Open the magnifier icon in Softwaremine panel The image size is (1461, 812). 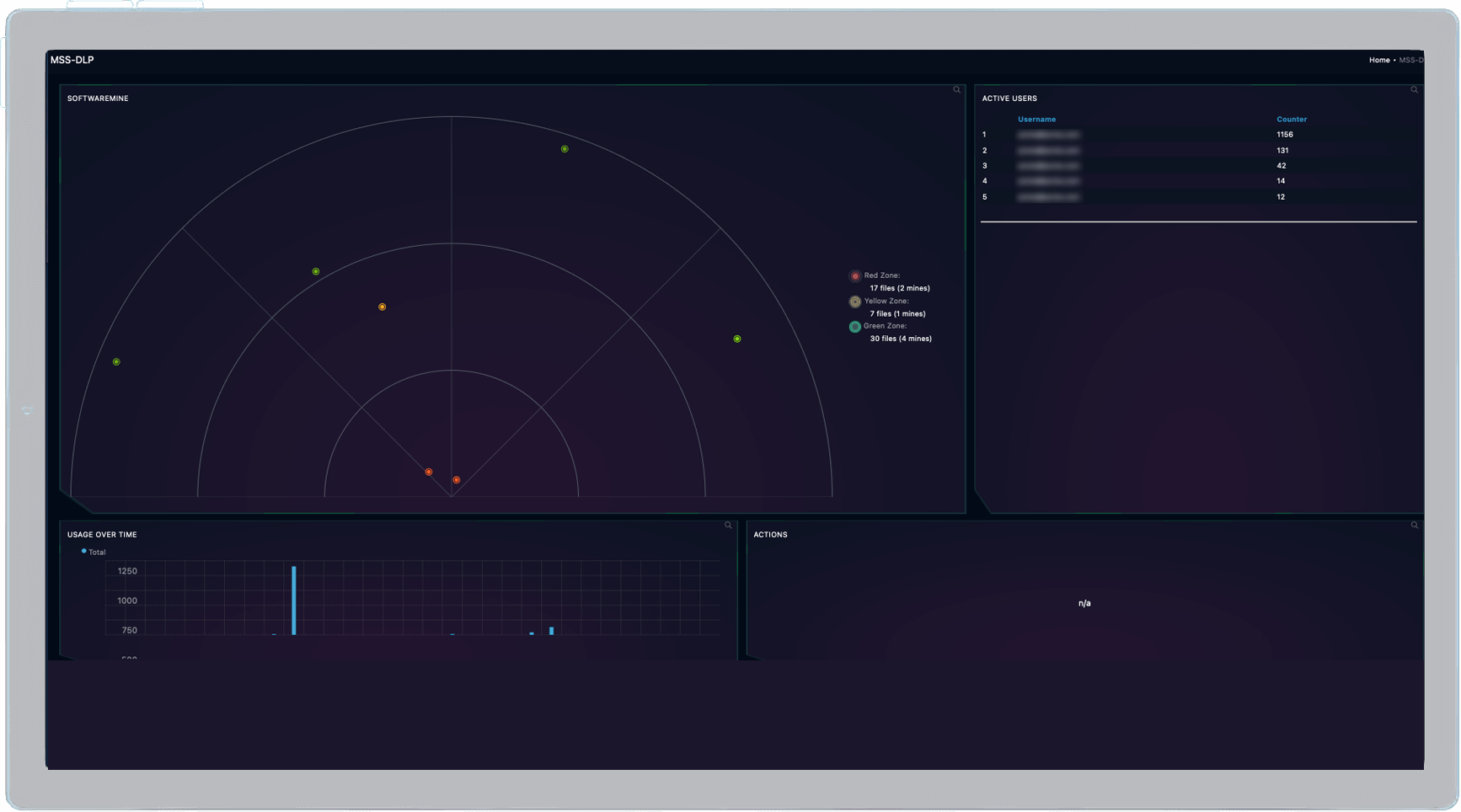pos(956,89)
